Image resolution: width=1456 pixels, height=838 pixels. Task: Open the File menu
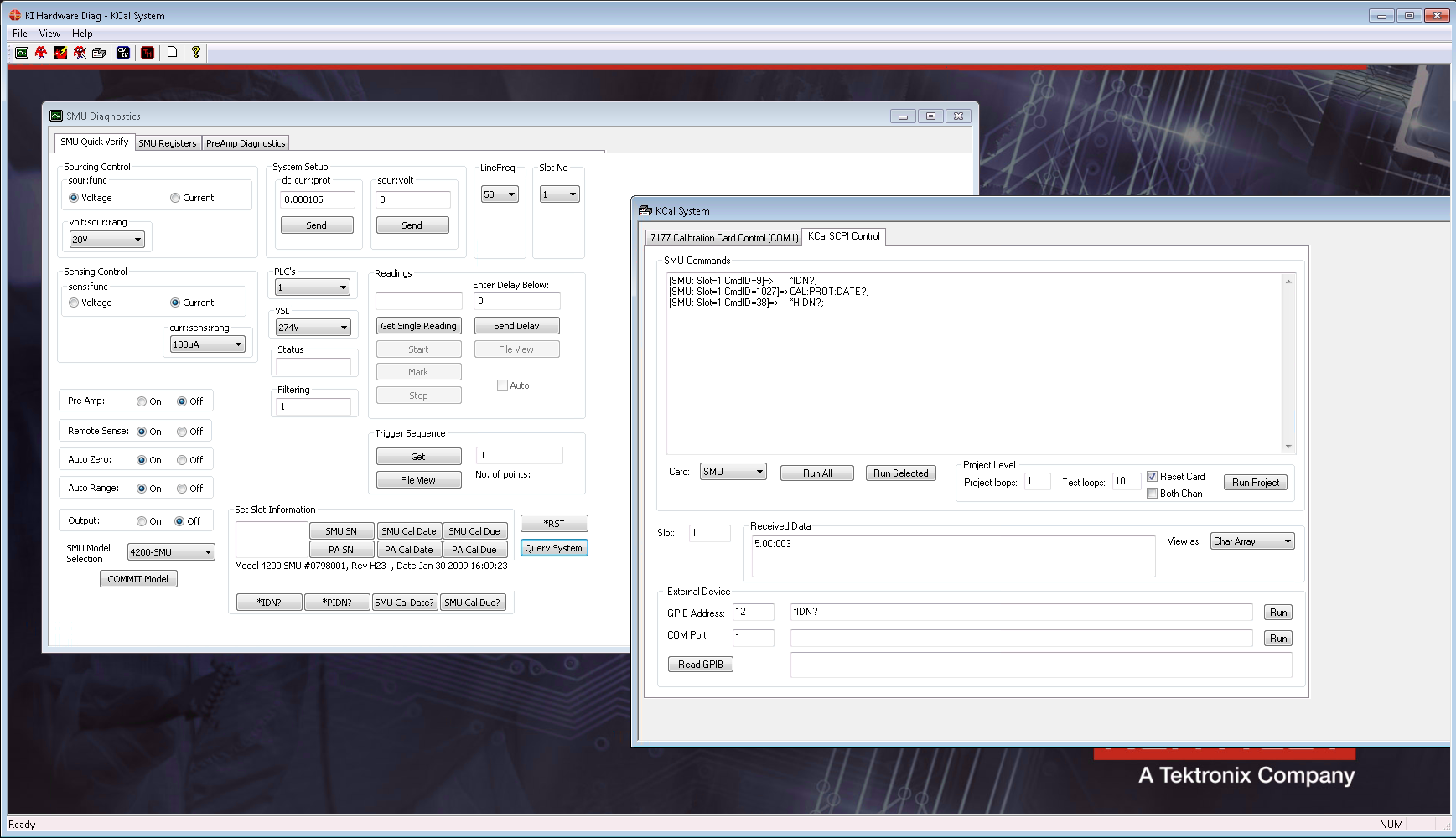pos(20,34)
